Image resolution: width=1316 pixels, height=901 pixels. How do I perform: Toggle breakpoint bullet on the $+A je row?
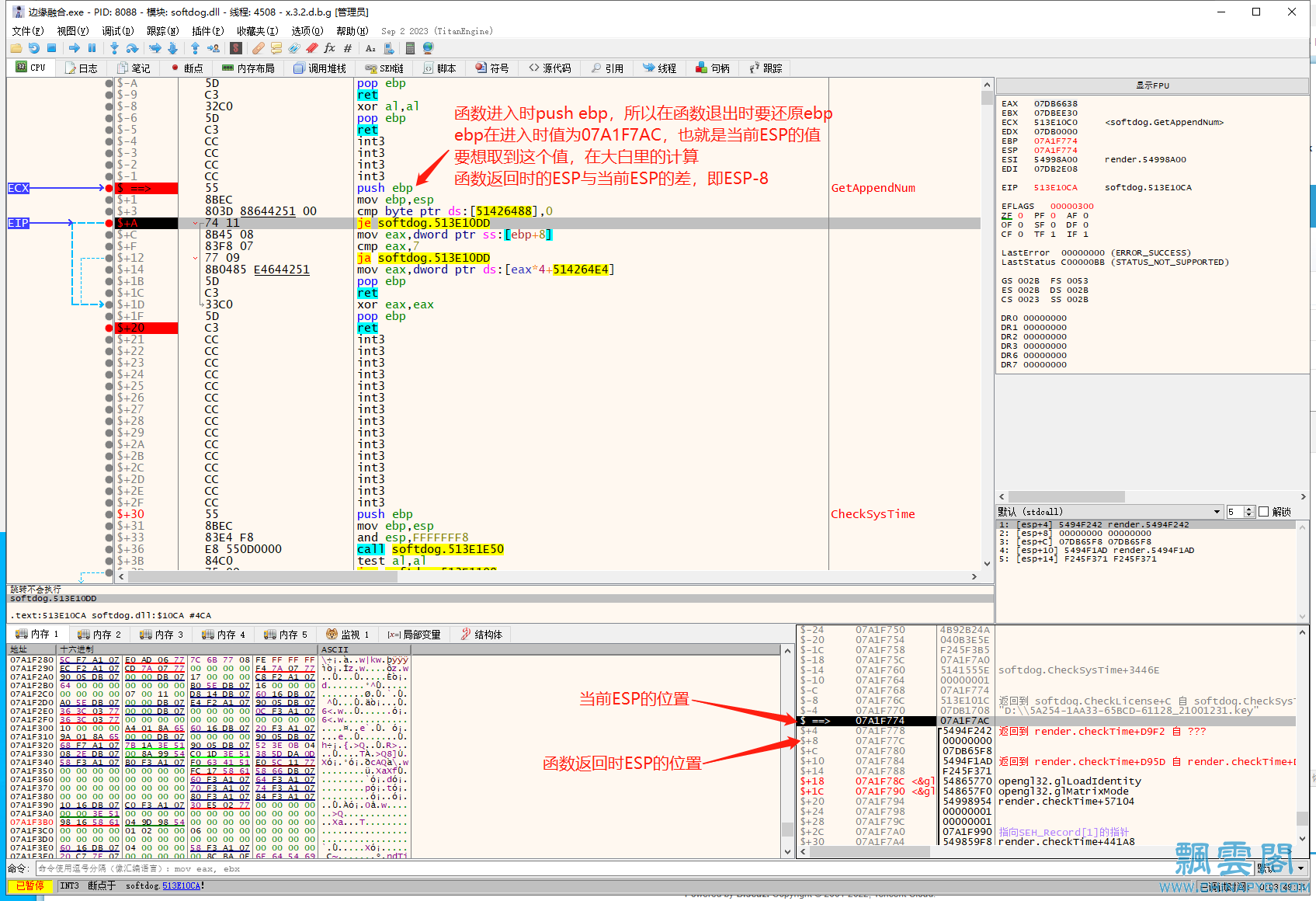pyautogui.click(x=109, y=223)
